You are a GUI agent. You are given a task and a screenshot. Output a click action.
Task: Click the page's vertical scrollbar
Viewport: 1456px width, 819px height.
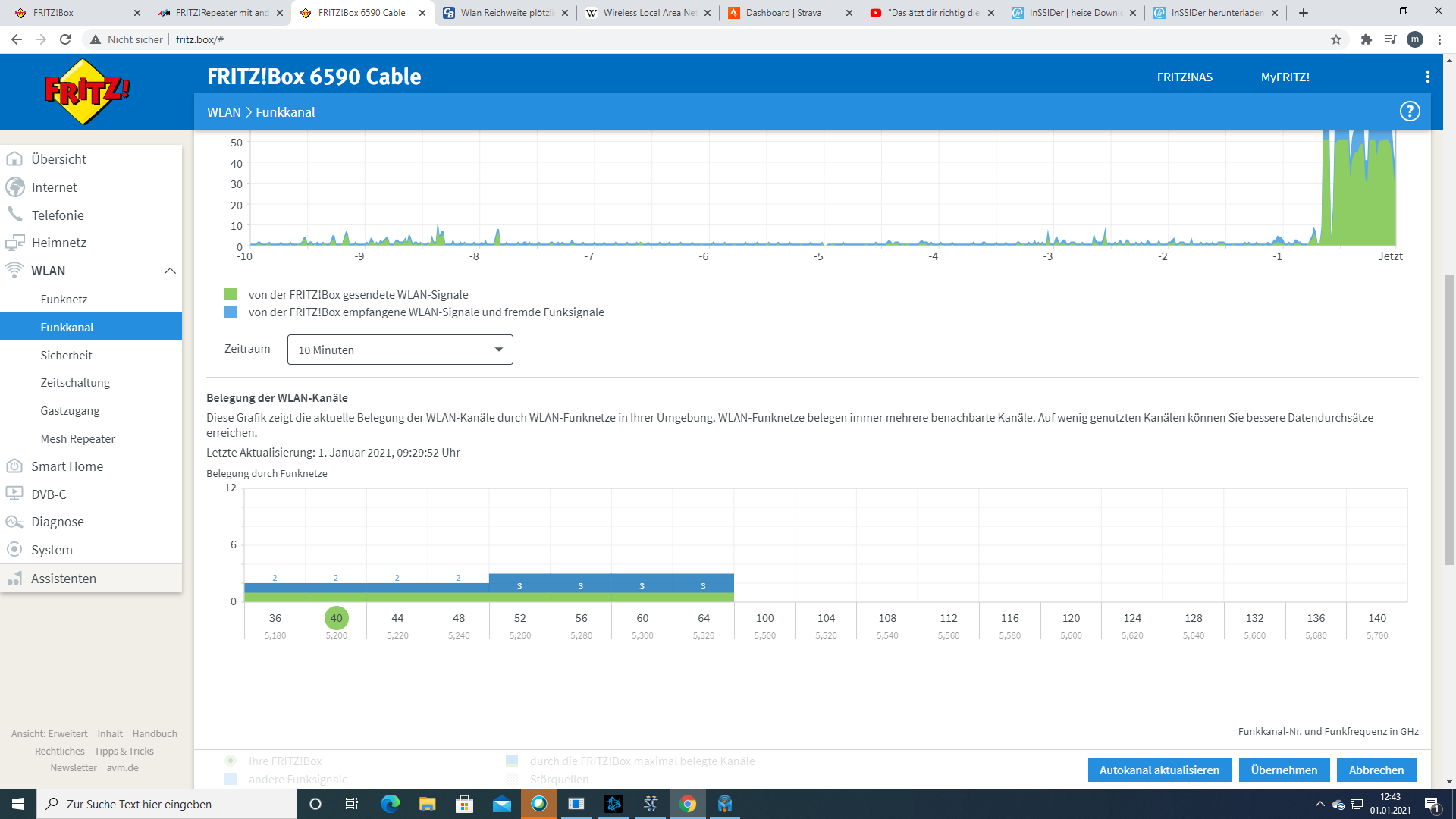pos(1449,420)
